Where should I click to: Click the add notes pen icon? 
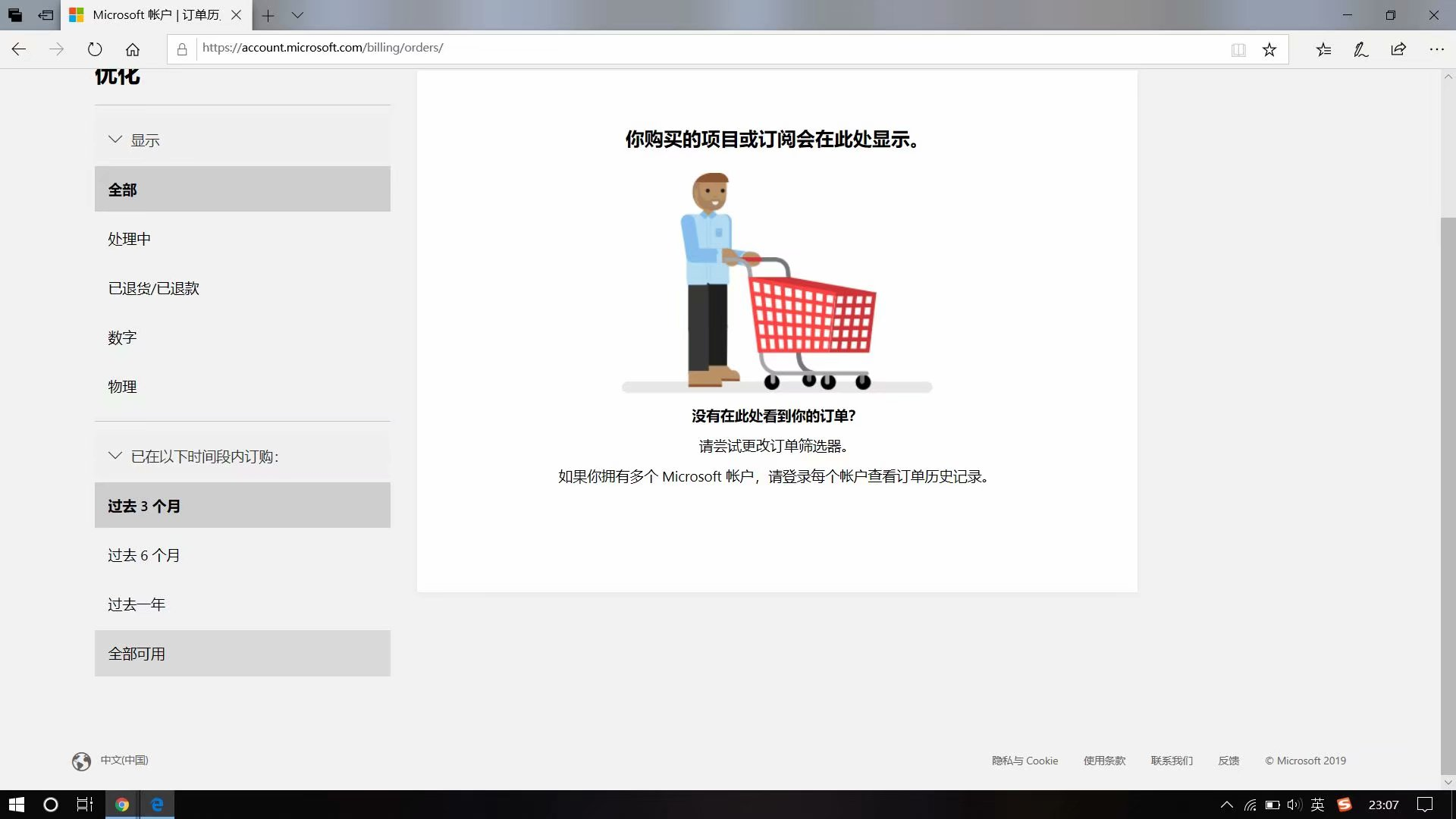[1360, 50]
